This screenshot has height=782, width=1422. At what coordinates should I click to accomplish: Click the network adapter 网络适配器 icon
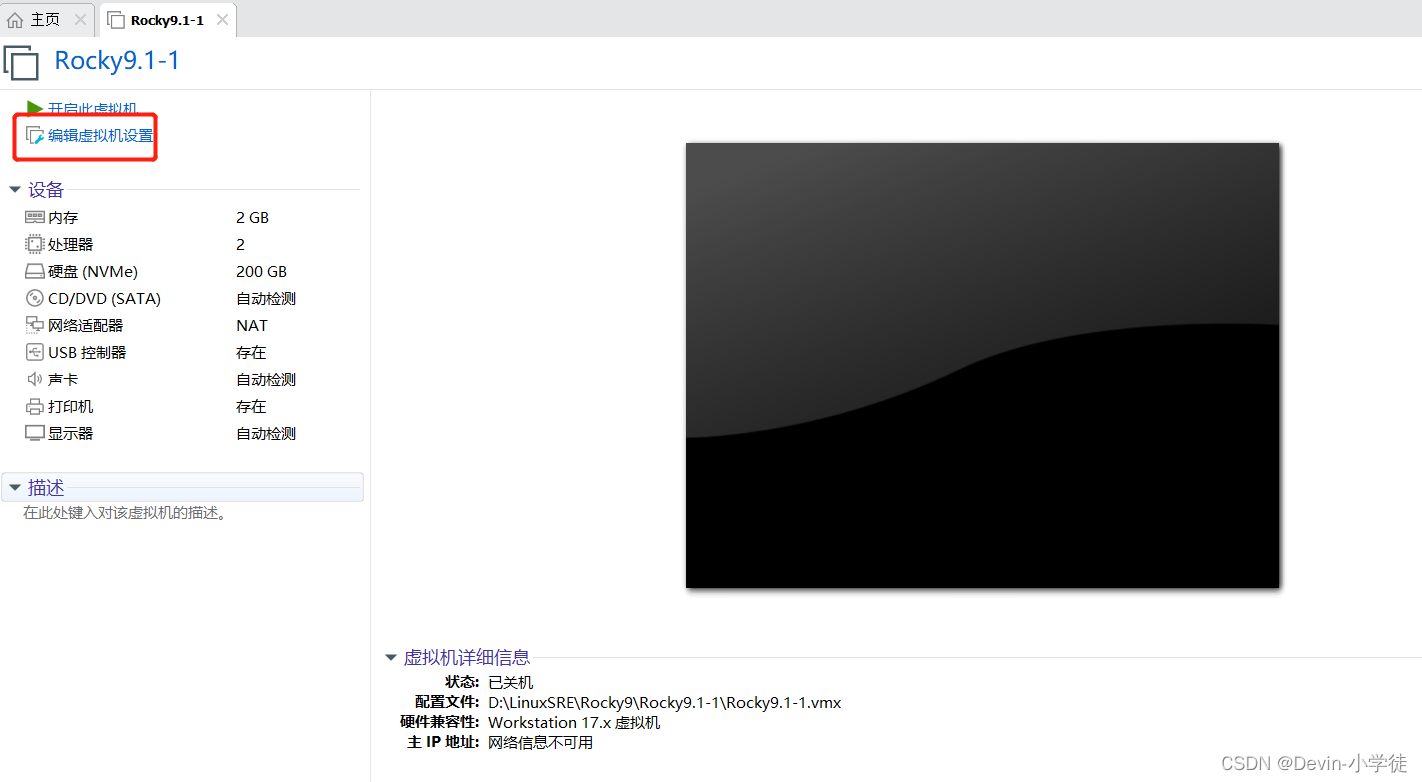[35, 325]
